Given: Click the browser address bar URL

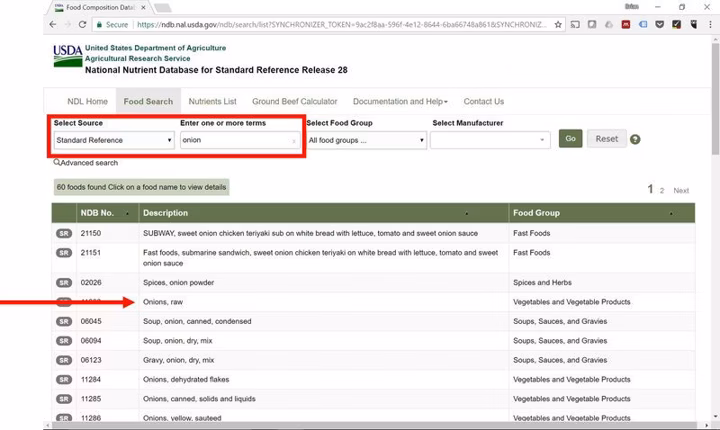Looking at the screenshot, I should click(x=342, y=24).
